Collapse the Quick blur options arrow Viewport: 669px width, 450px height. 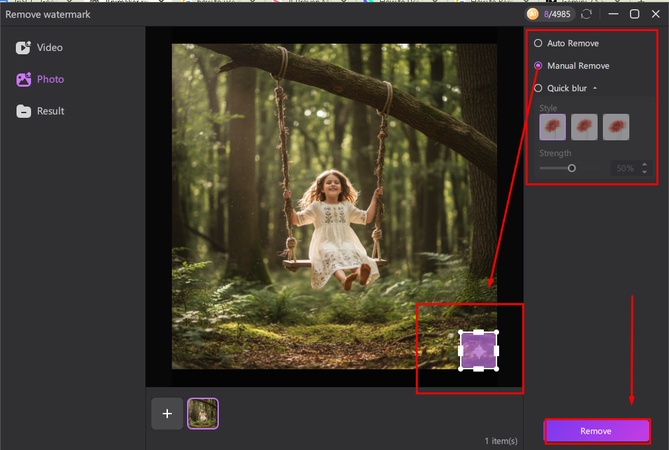tap(596, 88)
